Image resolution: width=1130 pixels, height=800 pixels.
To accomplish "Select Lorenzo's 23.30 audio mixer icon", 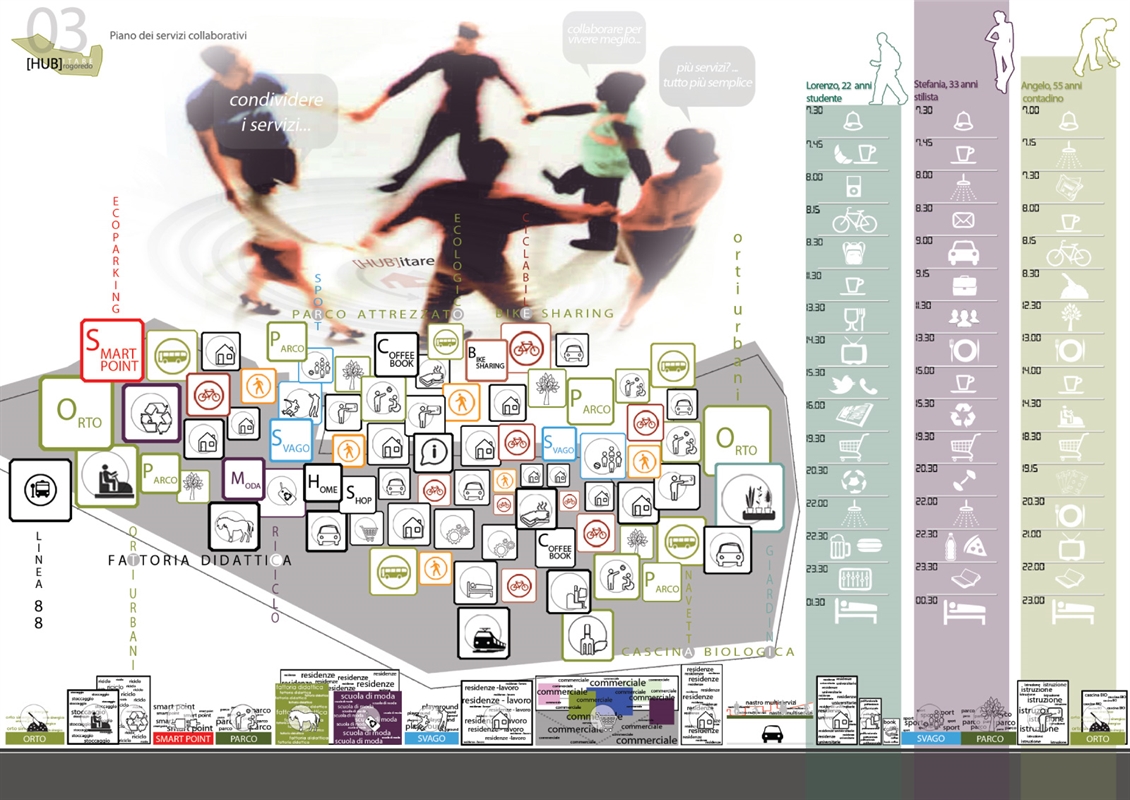I will click(x=855, y=578).
